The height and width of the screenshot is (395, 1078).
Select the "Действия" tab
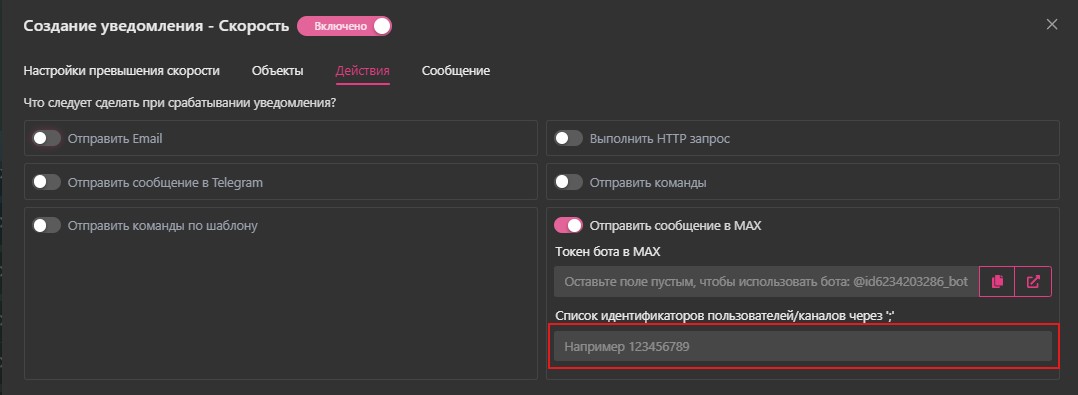pyautogui.click(x=363, y=71)
